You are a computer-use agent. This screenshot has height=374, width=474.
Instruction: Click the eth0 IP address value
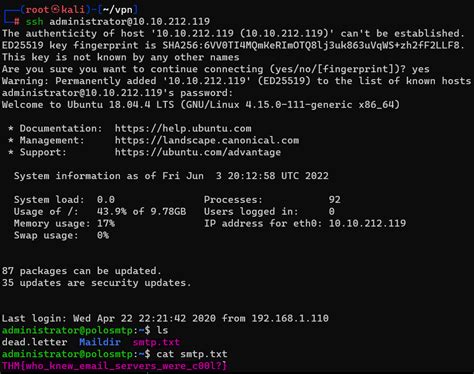coord(367,223)
